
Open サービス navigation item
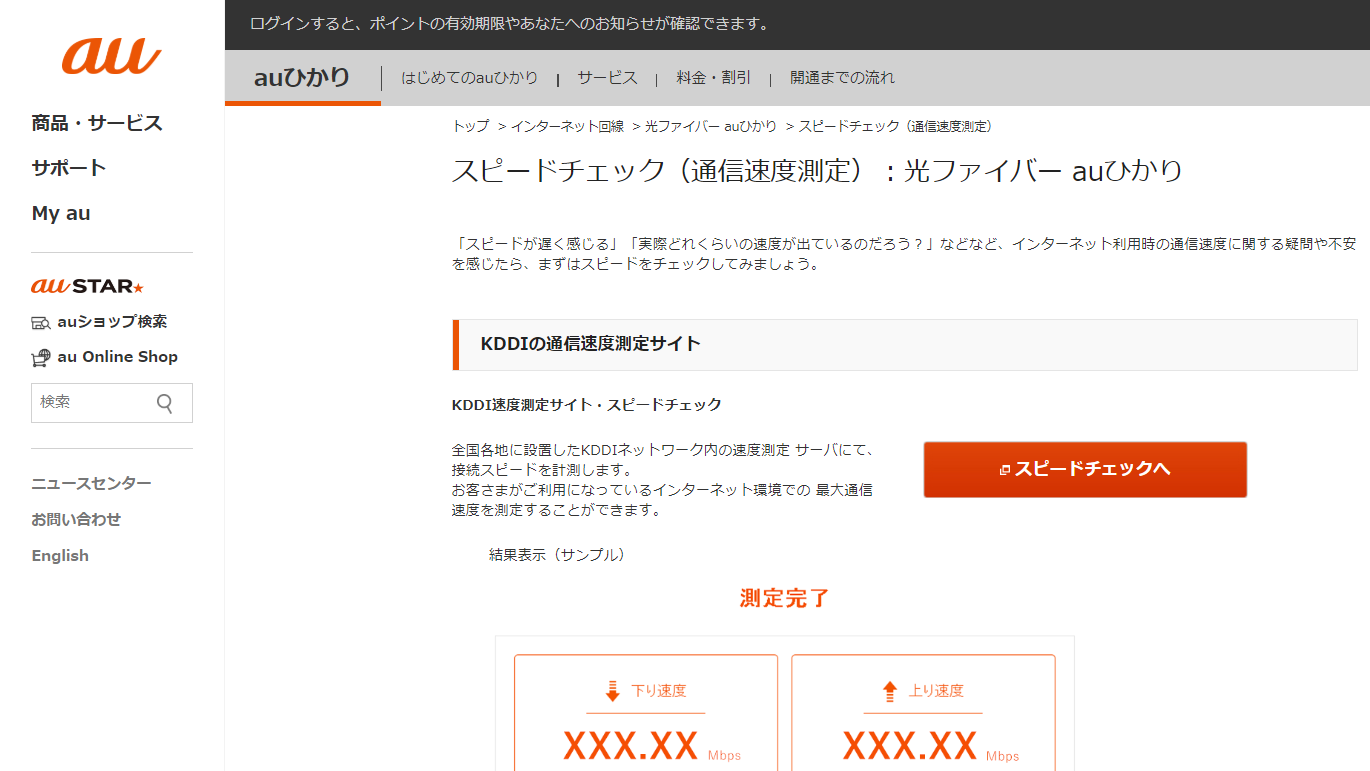(607, 78)
